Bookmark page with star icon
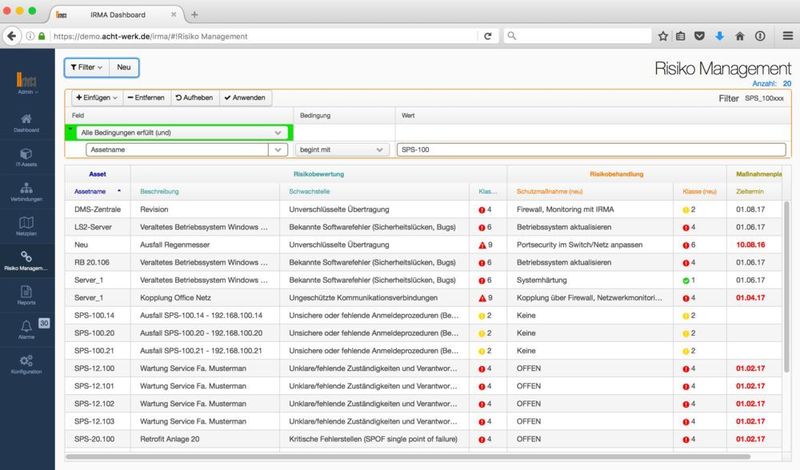This screenshot has height=470, width=800. click(663, 36)
